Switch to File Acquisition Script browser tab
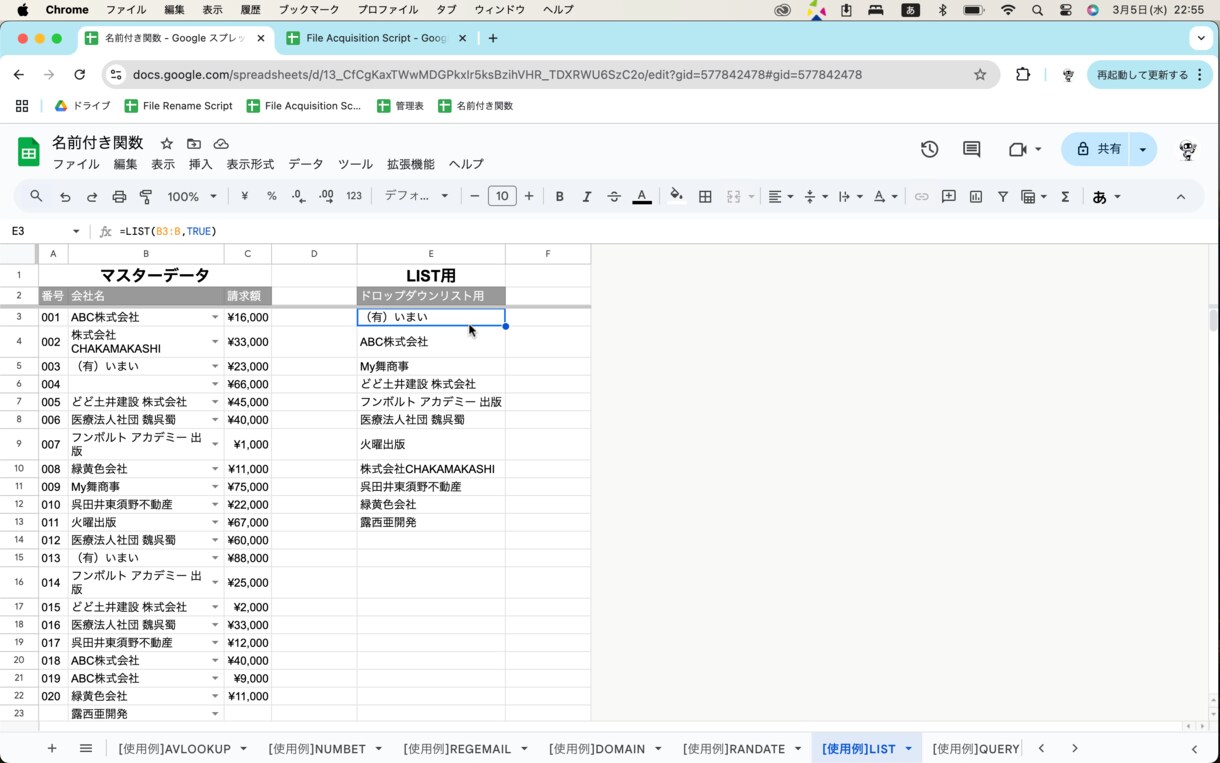The width and height of the screenshot is (1220, 763). tap(375, 38)
